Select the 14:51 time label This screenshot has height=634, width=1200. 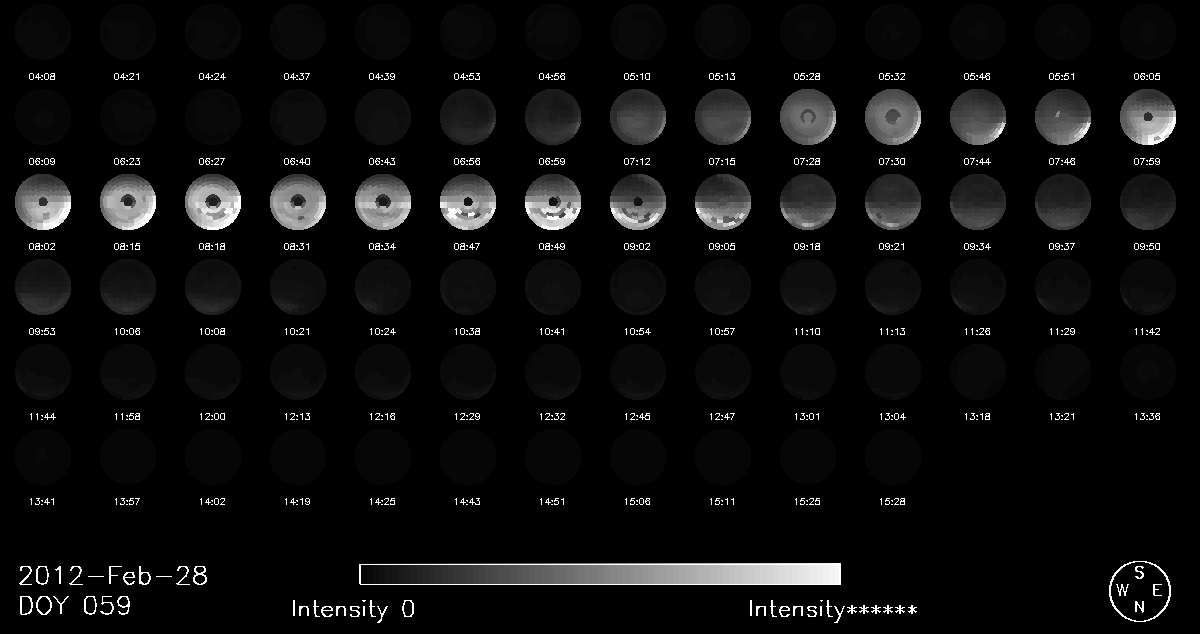[553, 501]
